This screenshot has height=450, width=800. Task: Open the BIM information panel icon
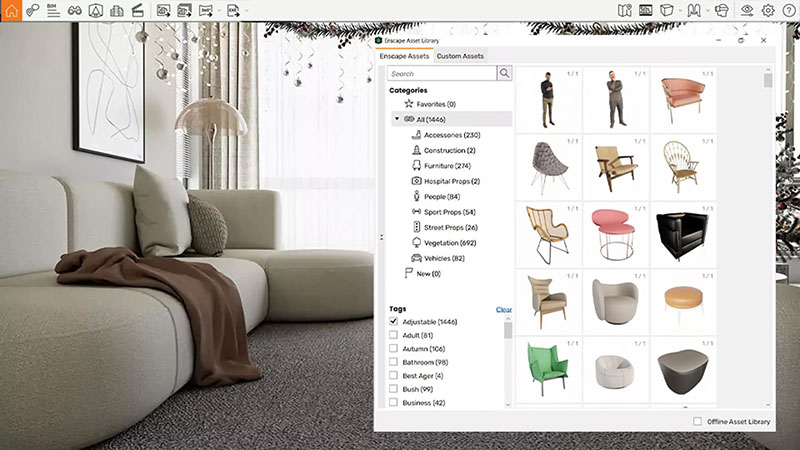tap(53, 10)
